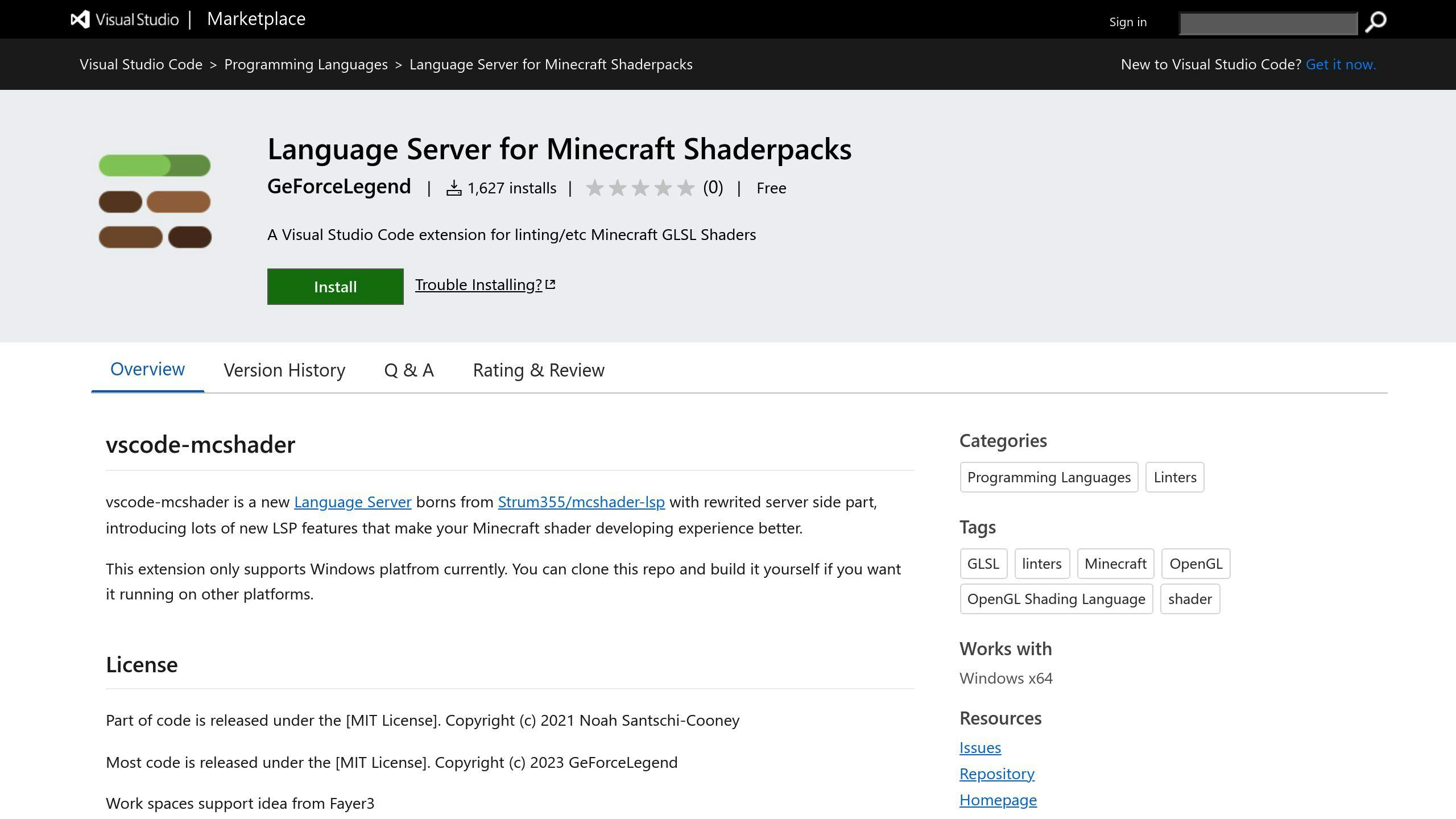Screen dimensions: 1456x819
Task: Click the Visual Studio logo icon
Action: (x=80, y=19)
